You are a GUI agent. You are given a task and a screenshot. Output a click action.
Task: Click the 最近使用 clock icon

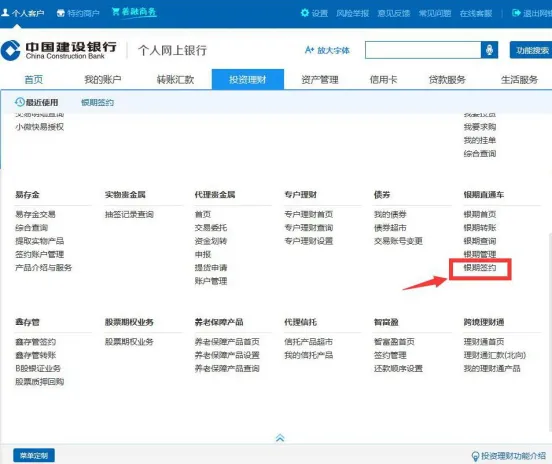(x=19, y=102)
